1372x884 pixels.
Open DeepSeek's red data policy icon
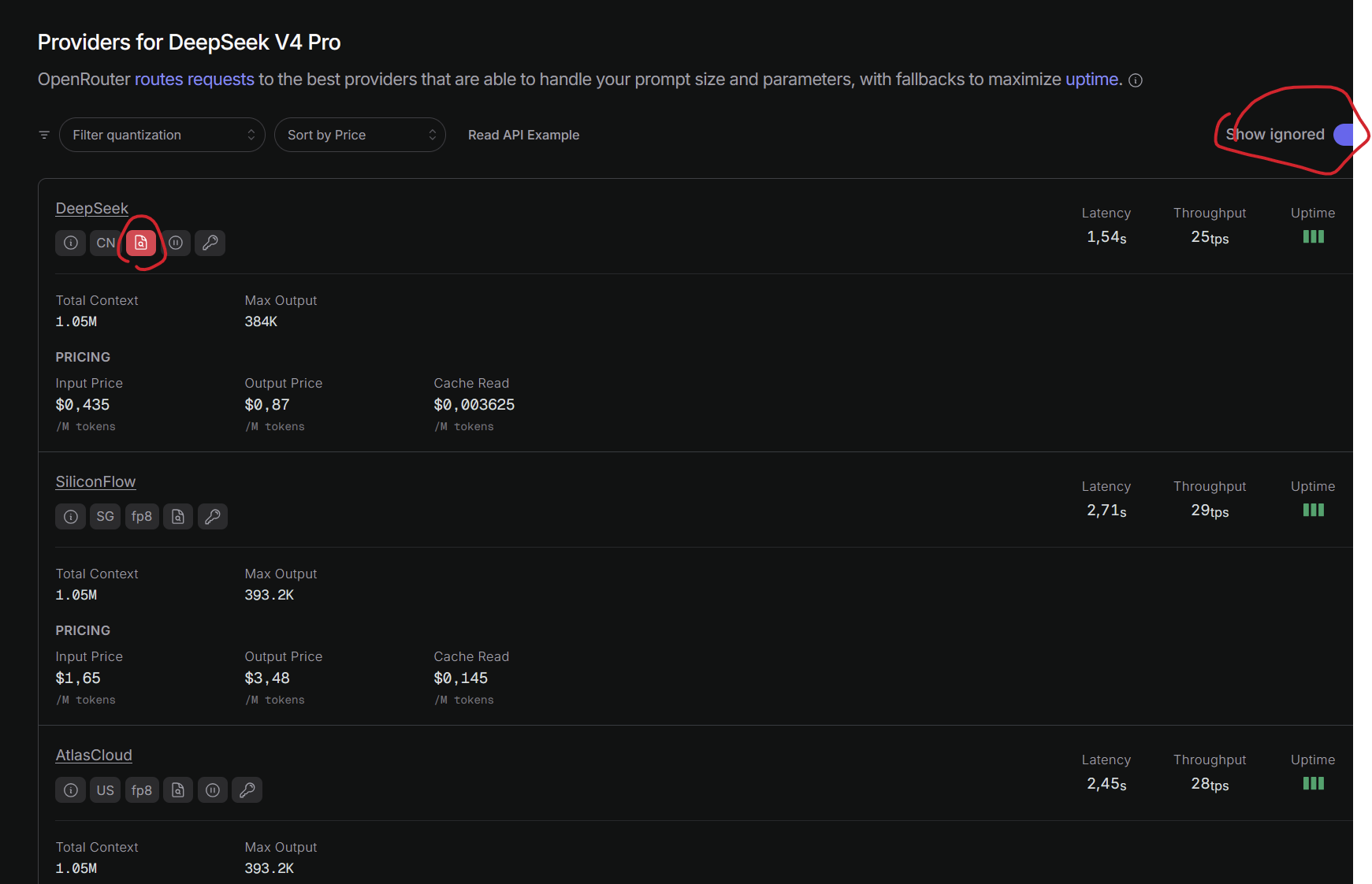pyautogui.click(x=141, y=243)
